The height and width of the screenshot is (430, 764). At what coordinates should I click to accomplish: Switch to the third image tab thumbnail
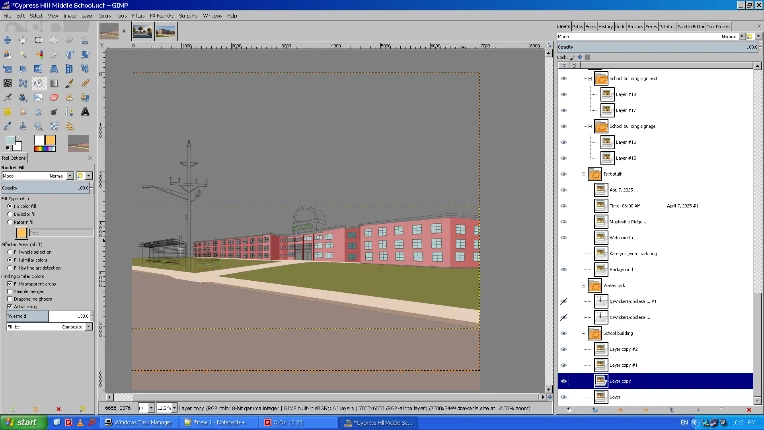tap(166, 31)
